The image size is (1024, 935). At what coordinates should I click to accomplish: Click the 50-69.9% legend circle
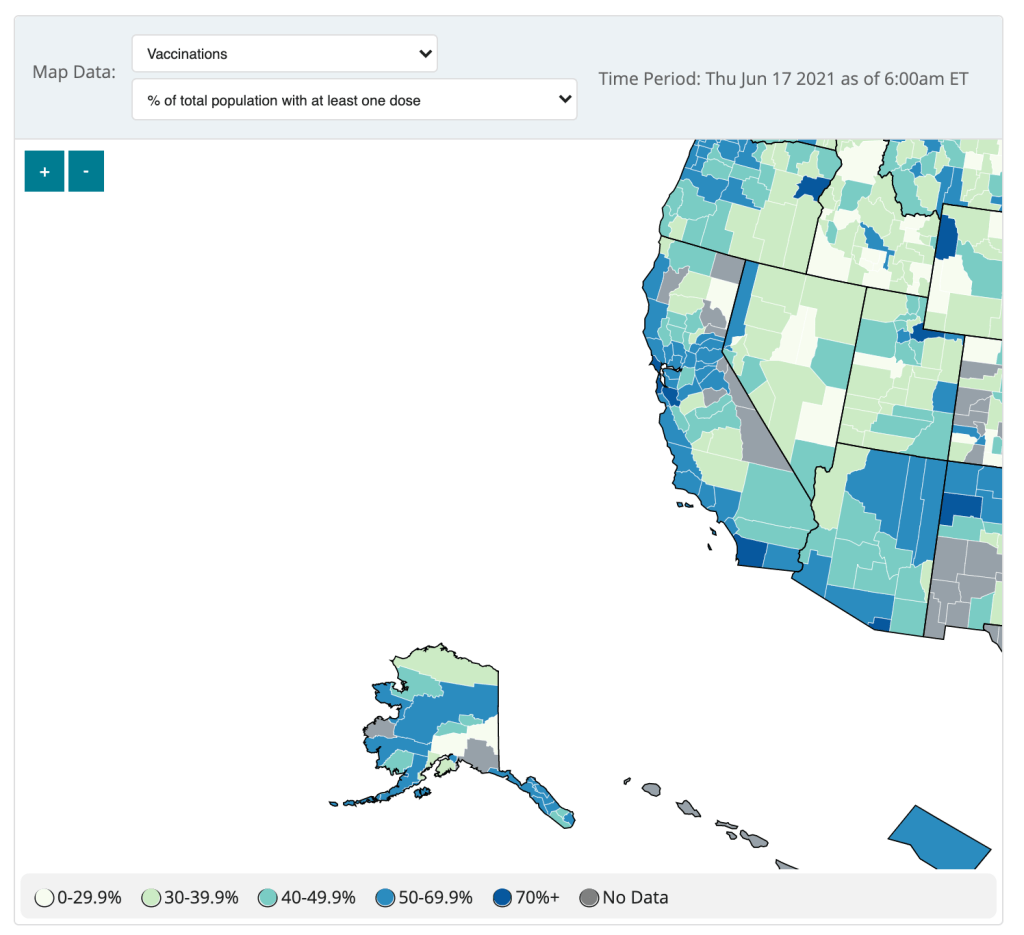(386, 898)
